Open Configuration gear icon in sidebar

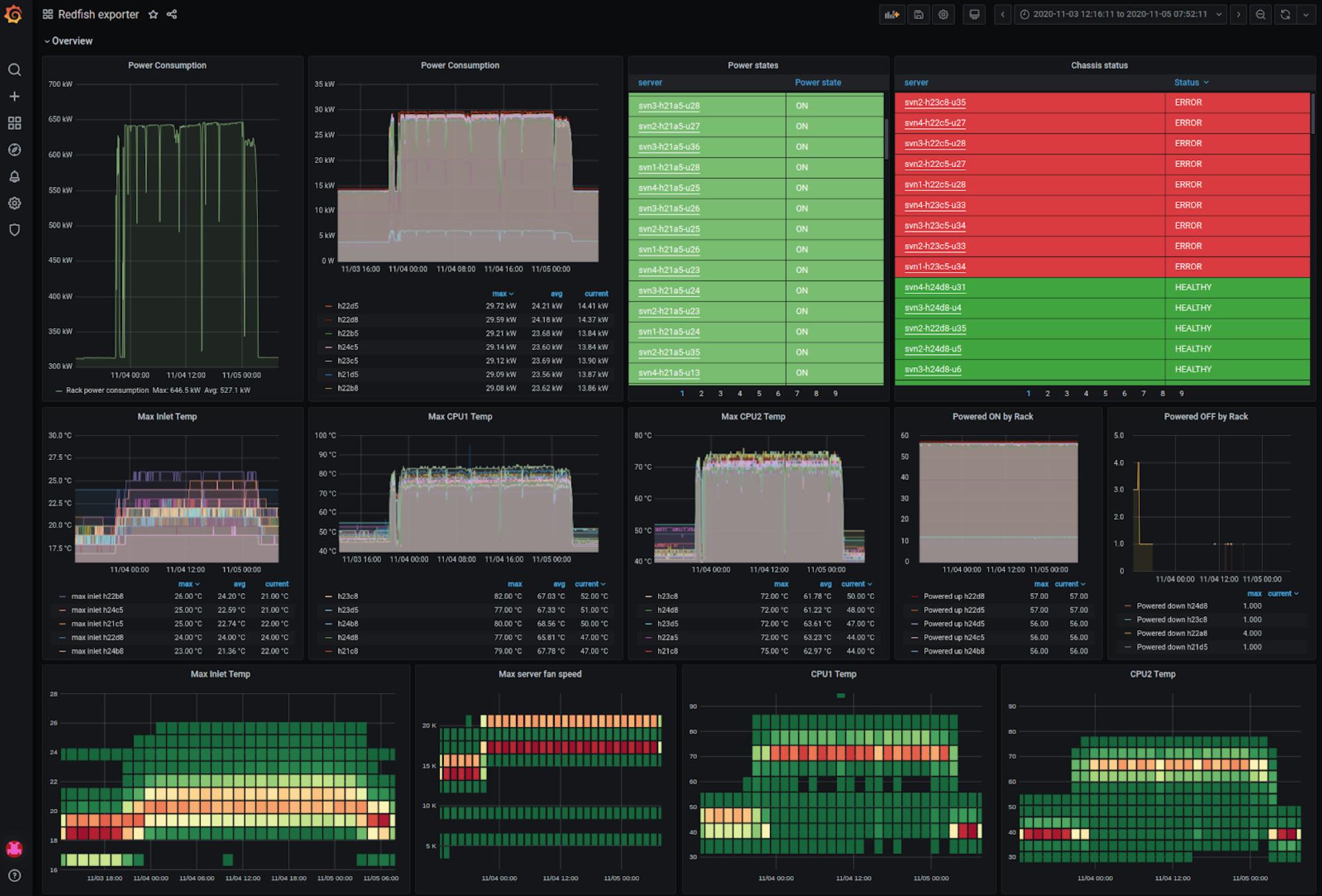[x=14, y=203]
